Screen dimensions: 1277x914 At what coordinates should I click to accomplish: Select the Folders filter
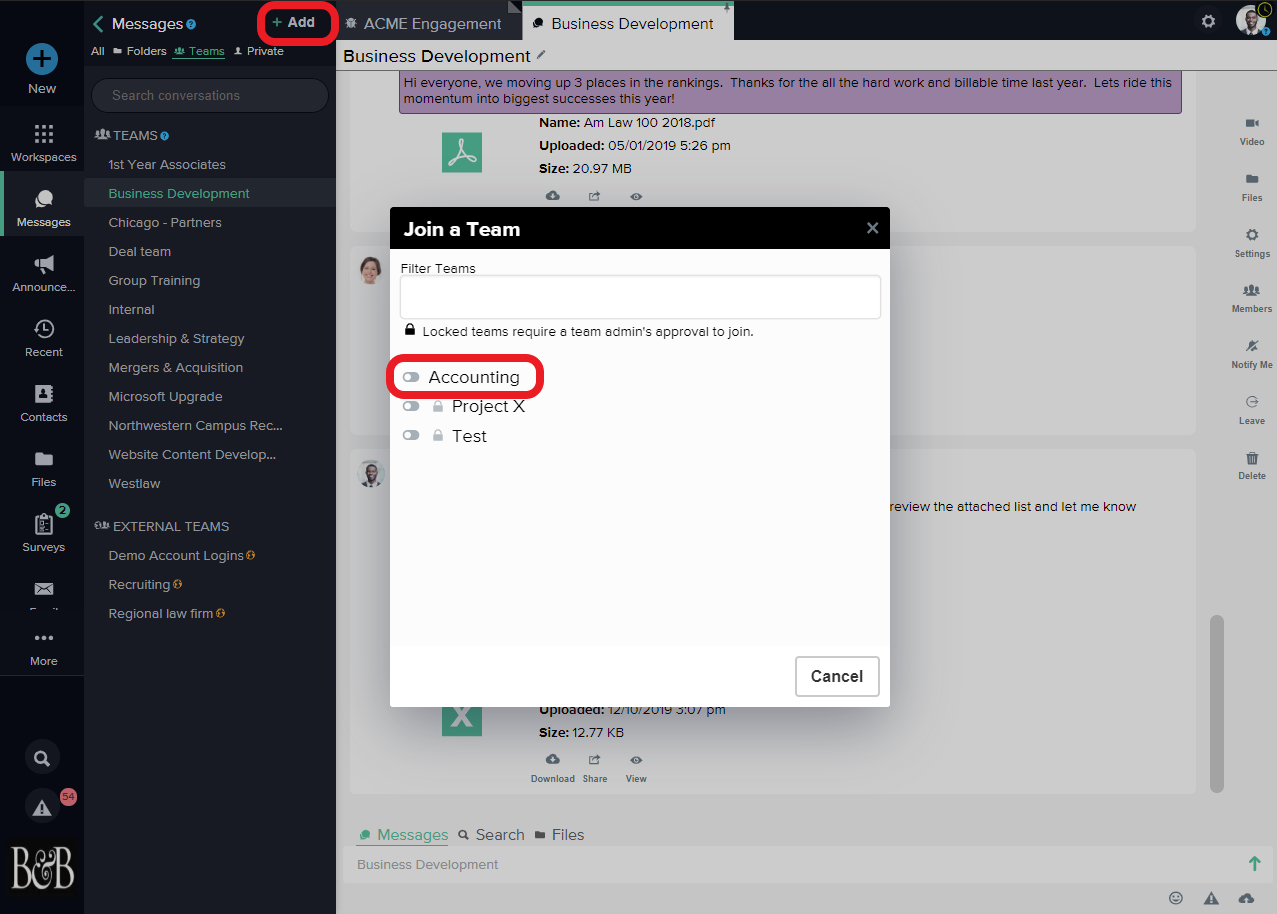[x=140, y=51]
